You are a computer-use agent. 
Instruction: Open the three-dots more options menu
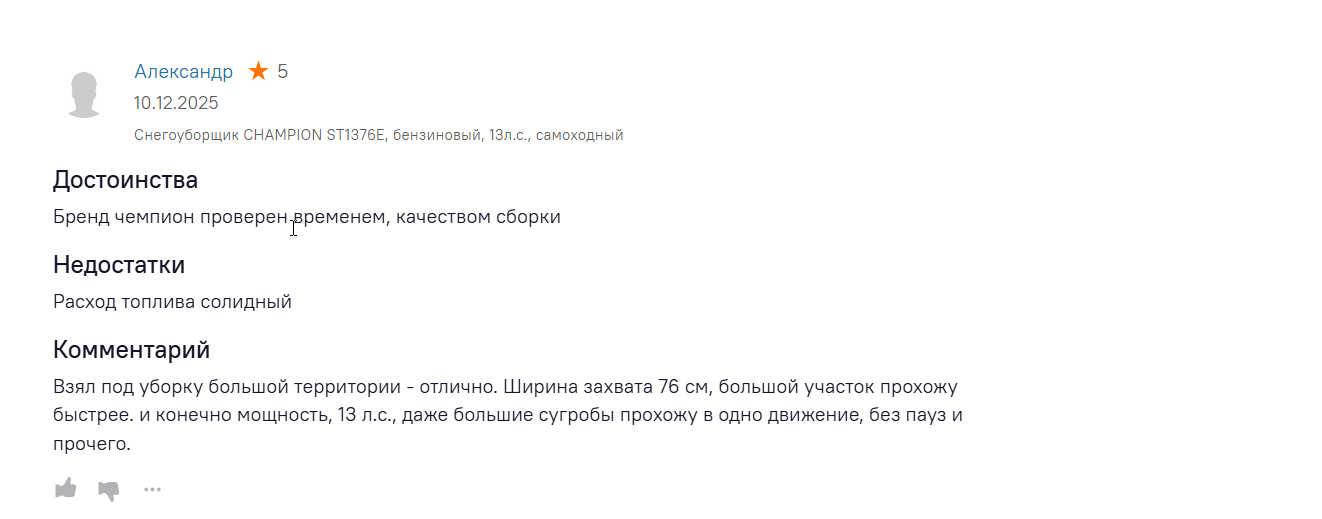click(x=152, y=489)
